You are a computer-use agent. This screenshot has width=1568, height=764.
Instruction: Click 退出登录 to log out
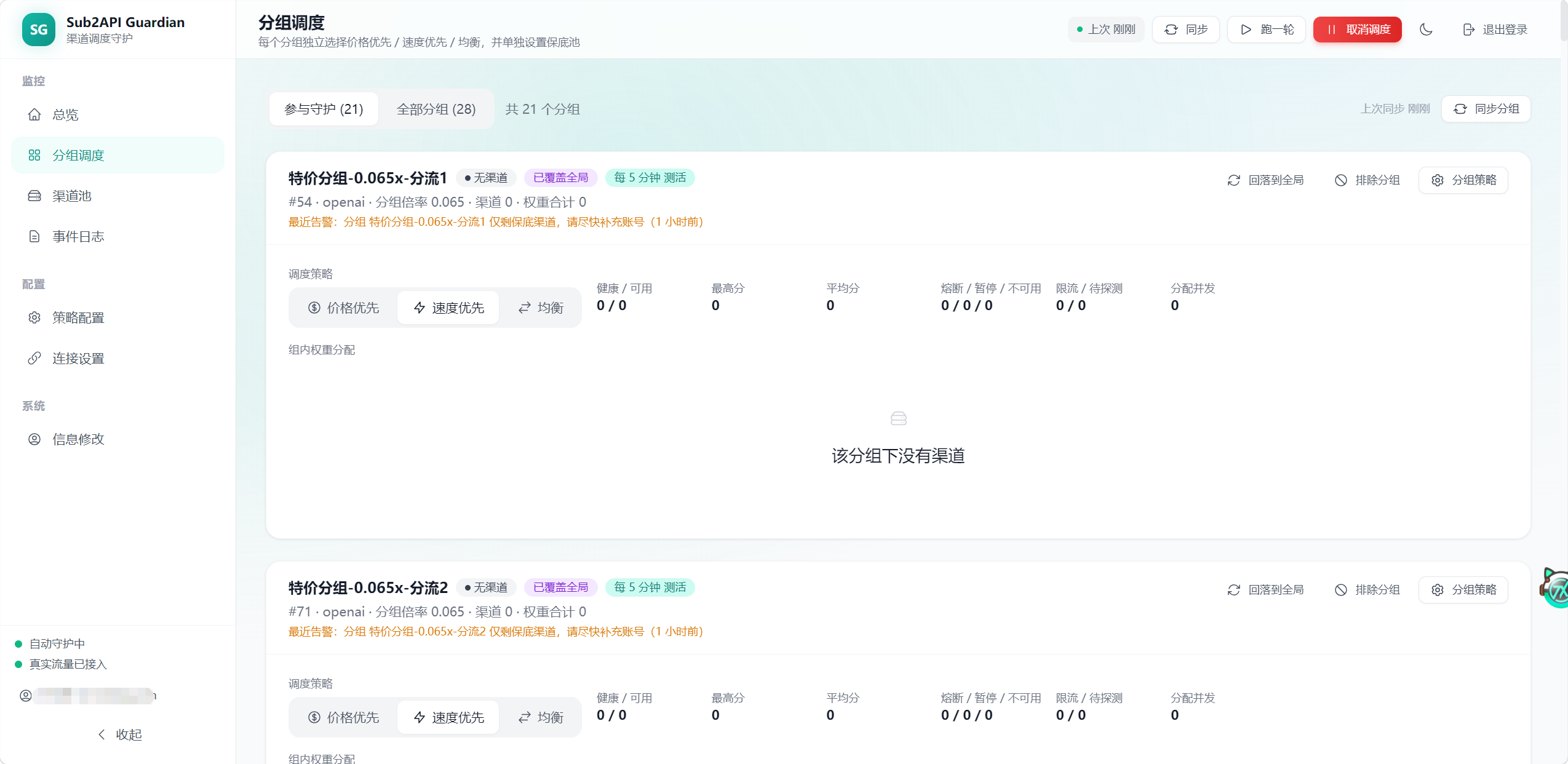[1495, 30]
